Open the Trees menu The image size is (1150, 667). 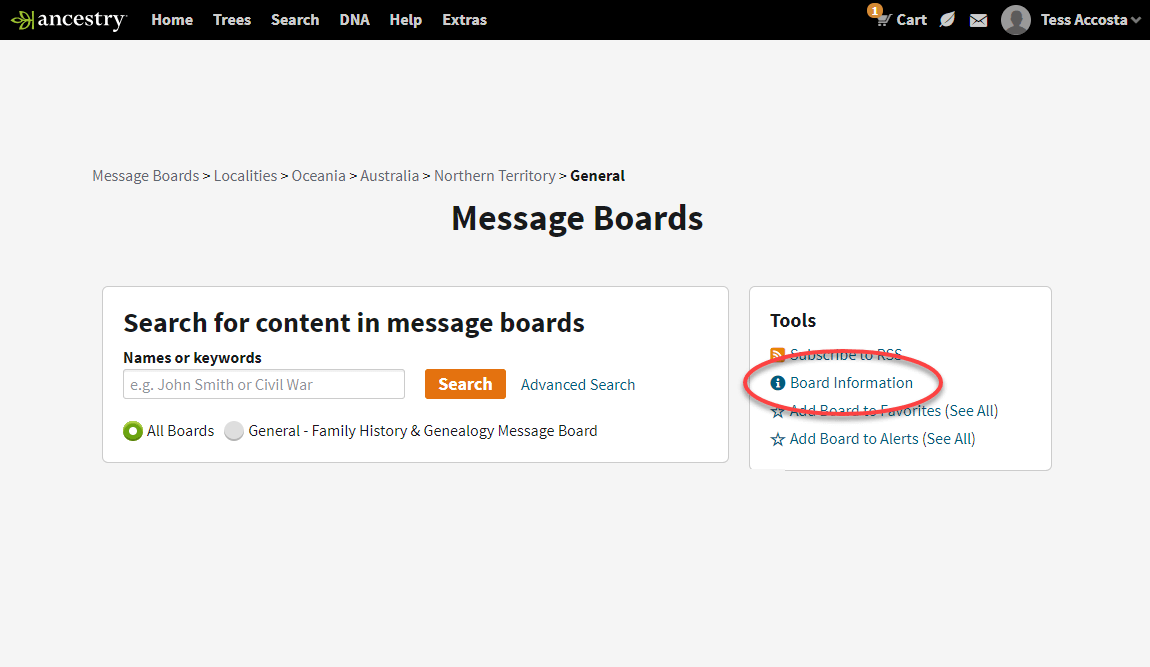[x=232, y=20]
